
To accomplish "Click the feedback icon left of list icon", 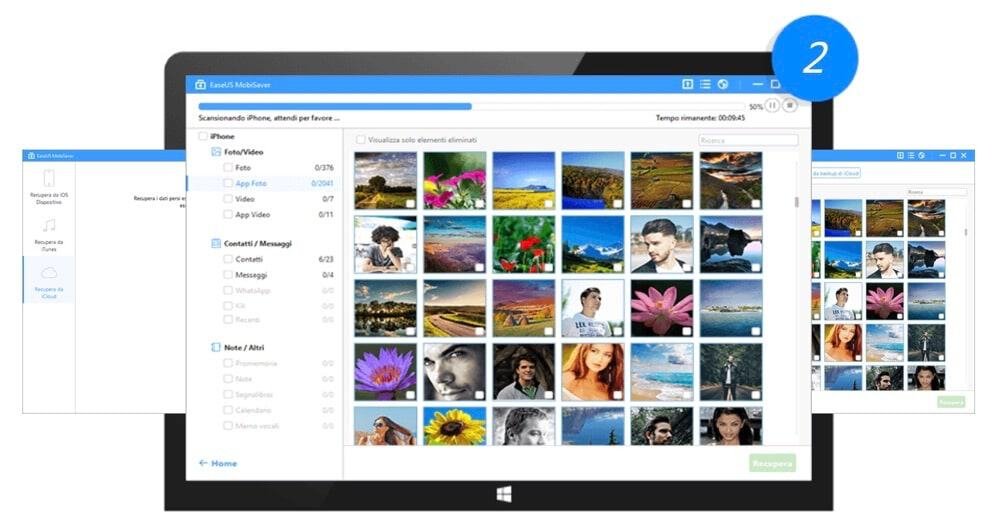I will [688, 85].
